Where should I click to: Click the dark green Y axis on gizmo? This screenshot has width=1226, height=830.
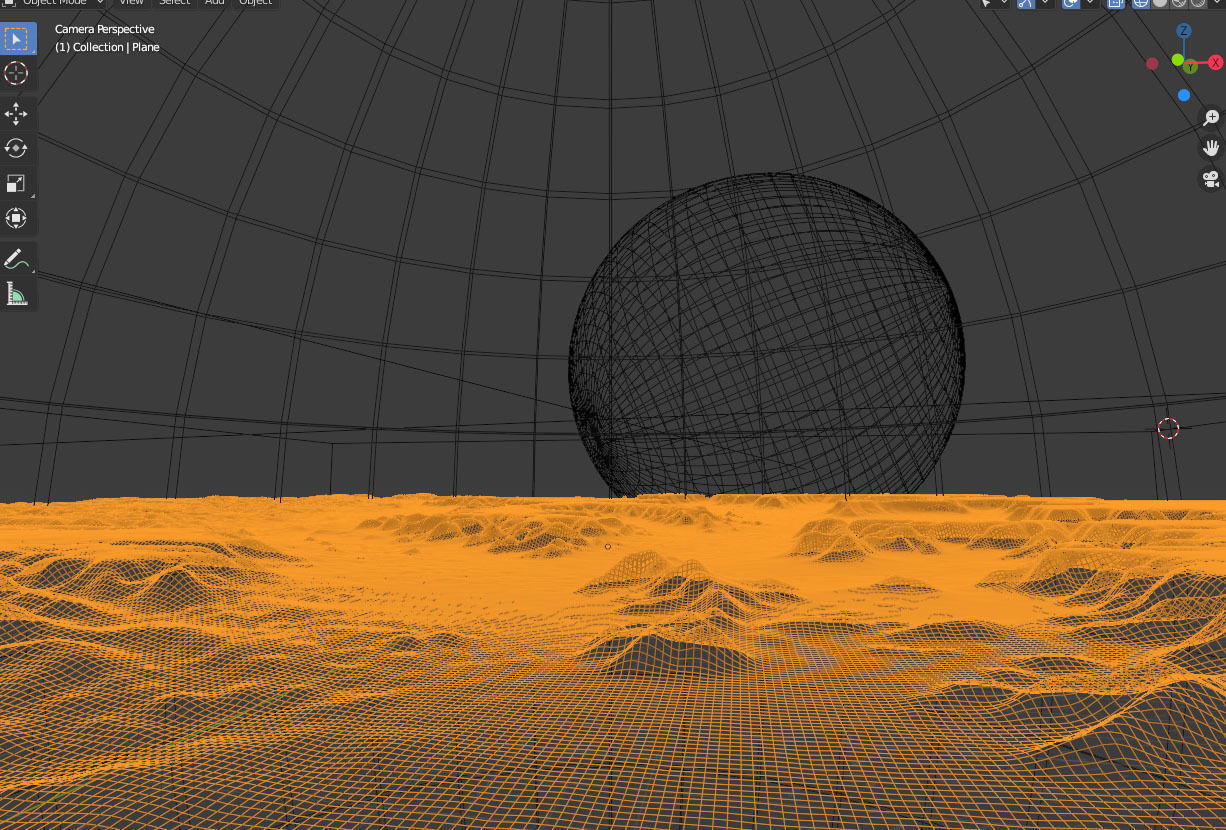click(1191, 67)
